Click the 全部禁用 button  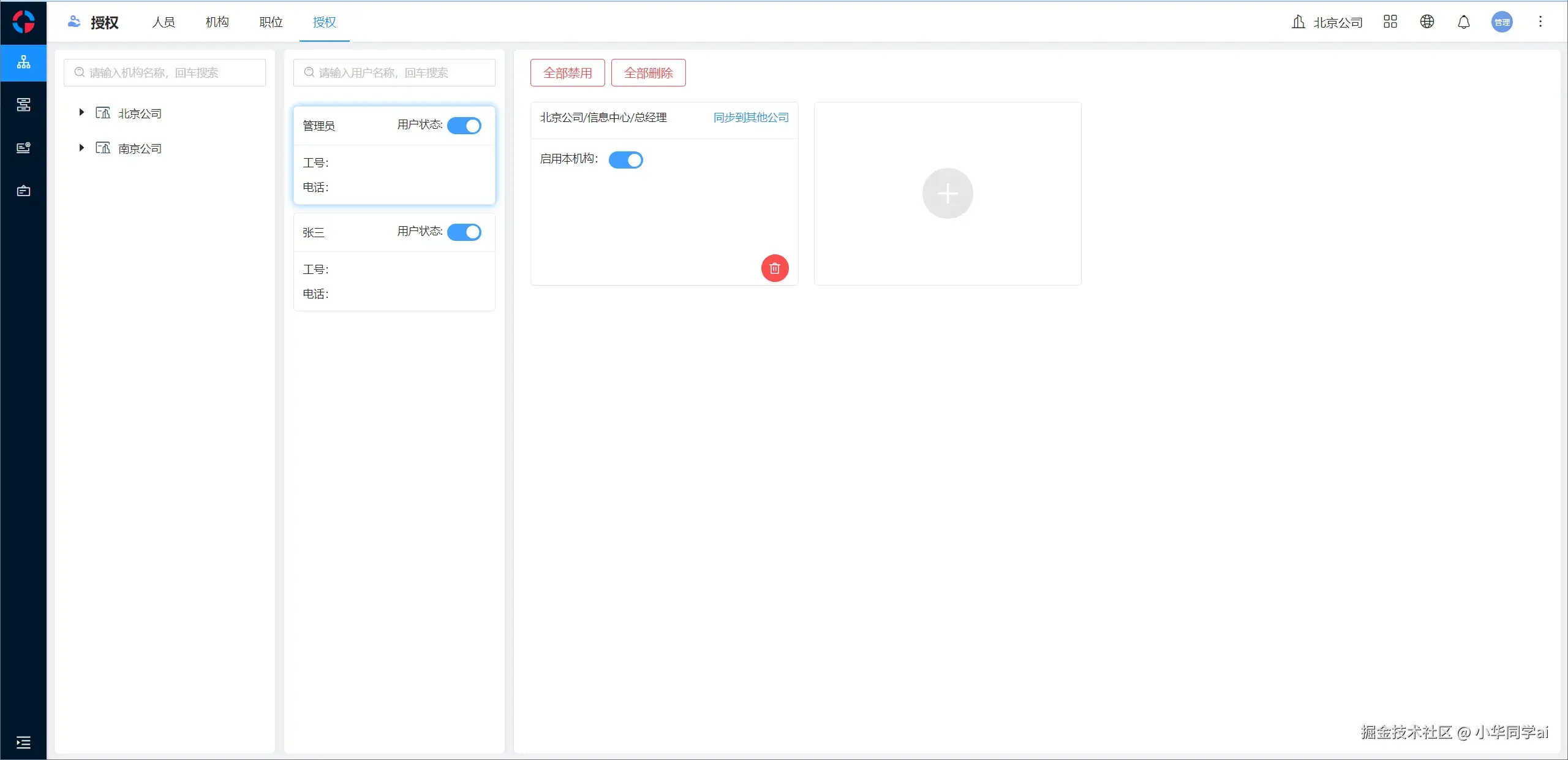click(567, 73)
